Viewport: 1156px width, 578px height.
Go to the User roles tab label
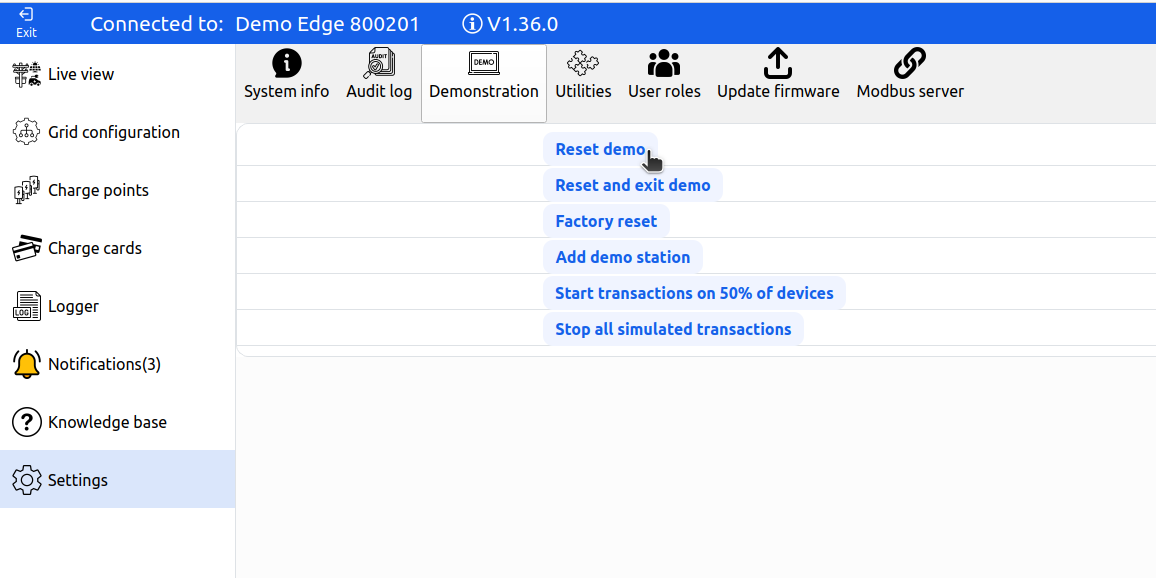(664, 91)
